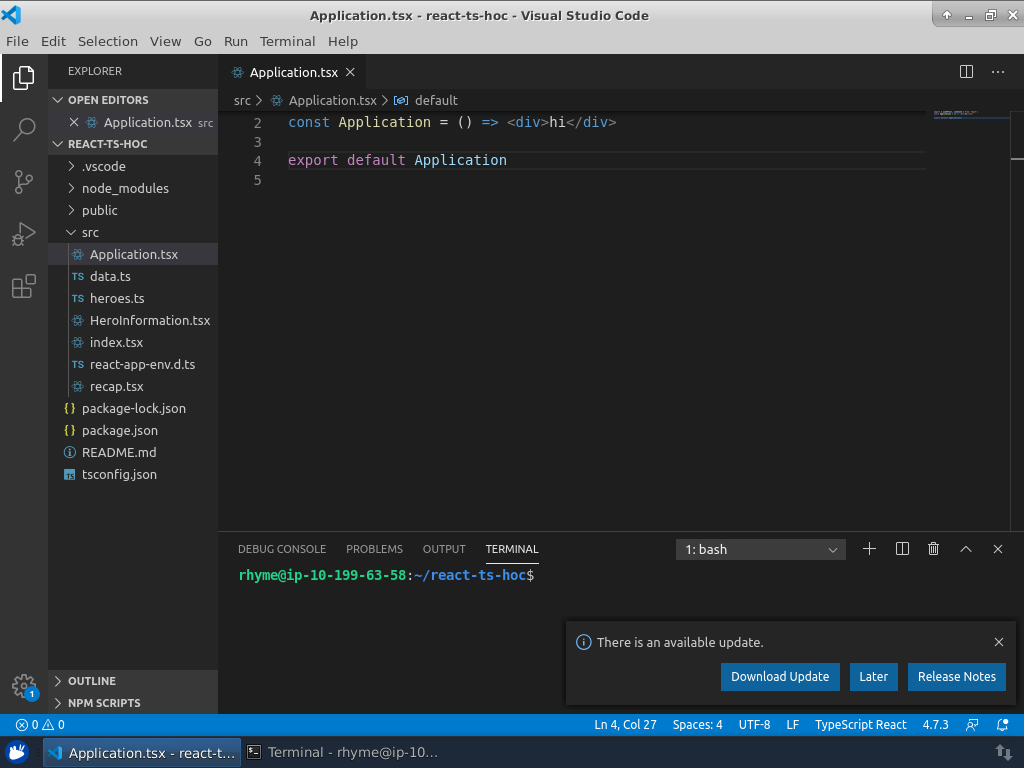Viewport: 1024px width, 768px height.
Task: Open the Extensions view
Action: pos(24,288)
